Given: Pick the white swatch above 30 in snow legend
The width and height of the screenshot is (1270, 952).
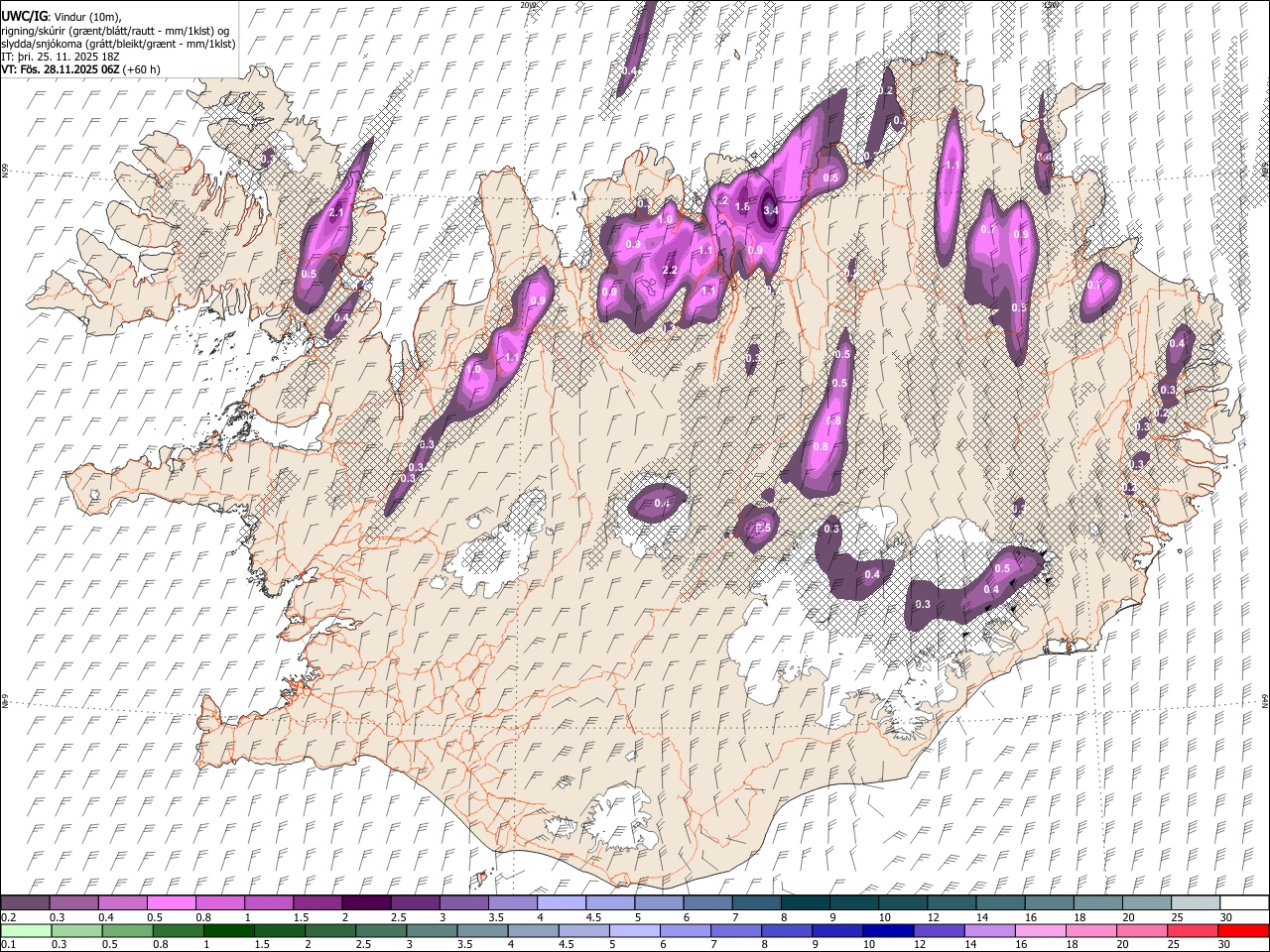Looking at the screenshot, I should (x=1244, y=902).
